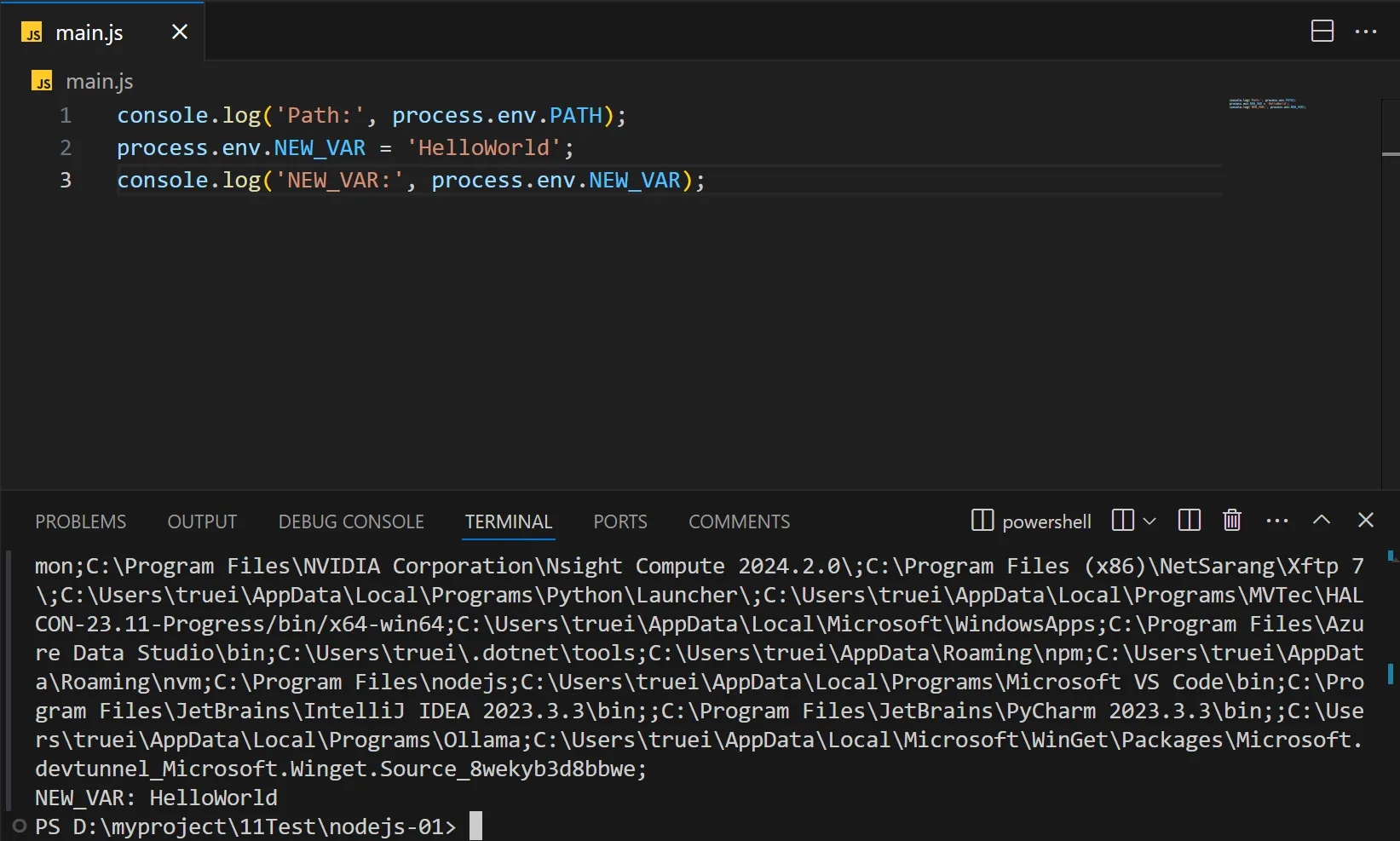Maximize the panel with the up chevron

coord(1322,520)
